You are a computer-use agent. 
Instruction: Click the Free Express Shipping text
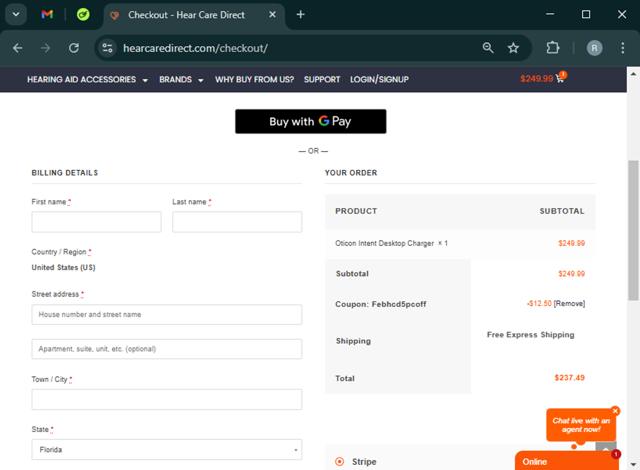pyautogui.click(x=530, y=335)
